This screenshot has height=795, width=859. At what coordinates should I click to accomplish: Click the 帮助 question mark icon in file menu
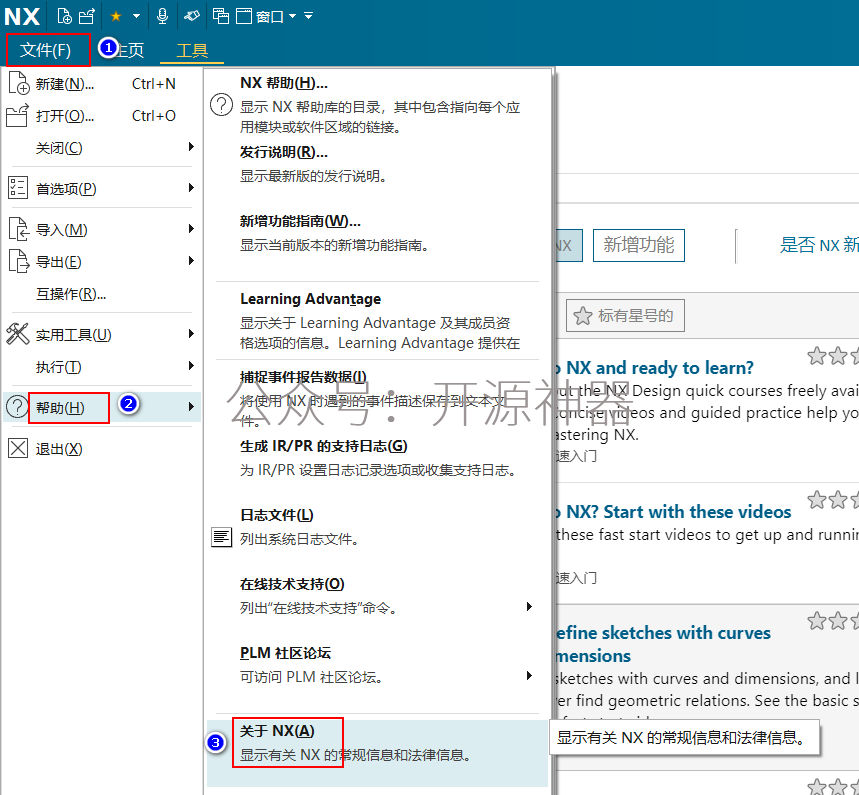tap(17, 407)
